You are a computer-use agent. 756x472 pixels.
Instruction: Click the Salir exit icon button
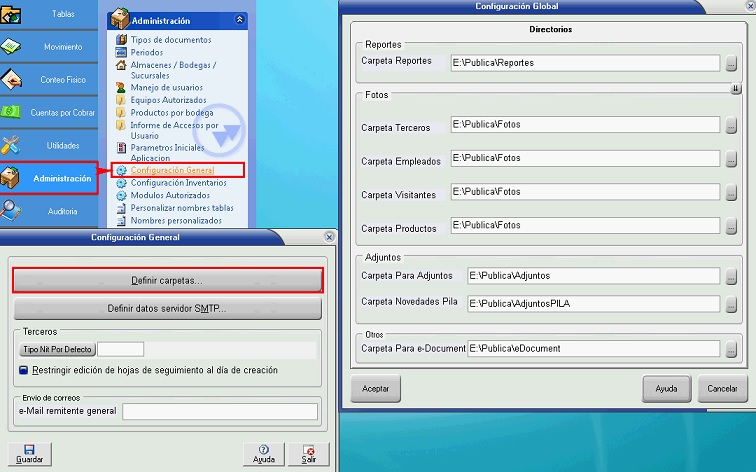[309, 450]
